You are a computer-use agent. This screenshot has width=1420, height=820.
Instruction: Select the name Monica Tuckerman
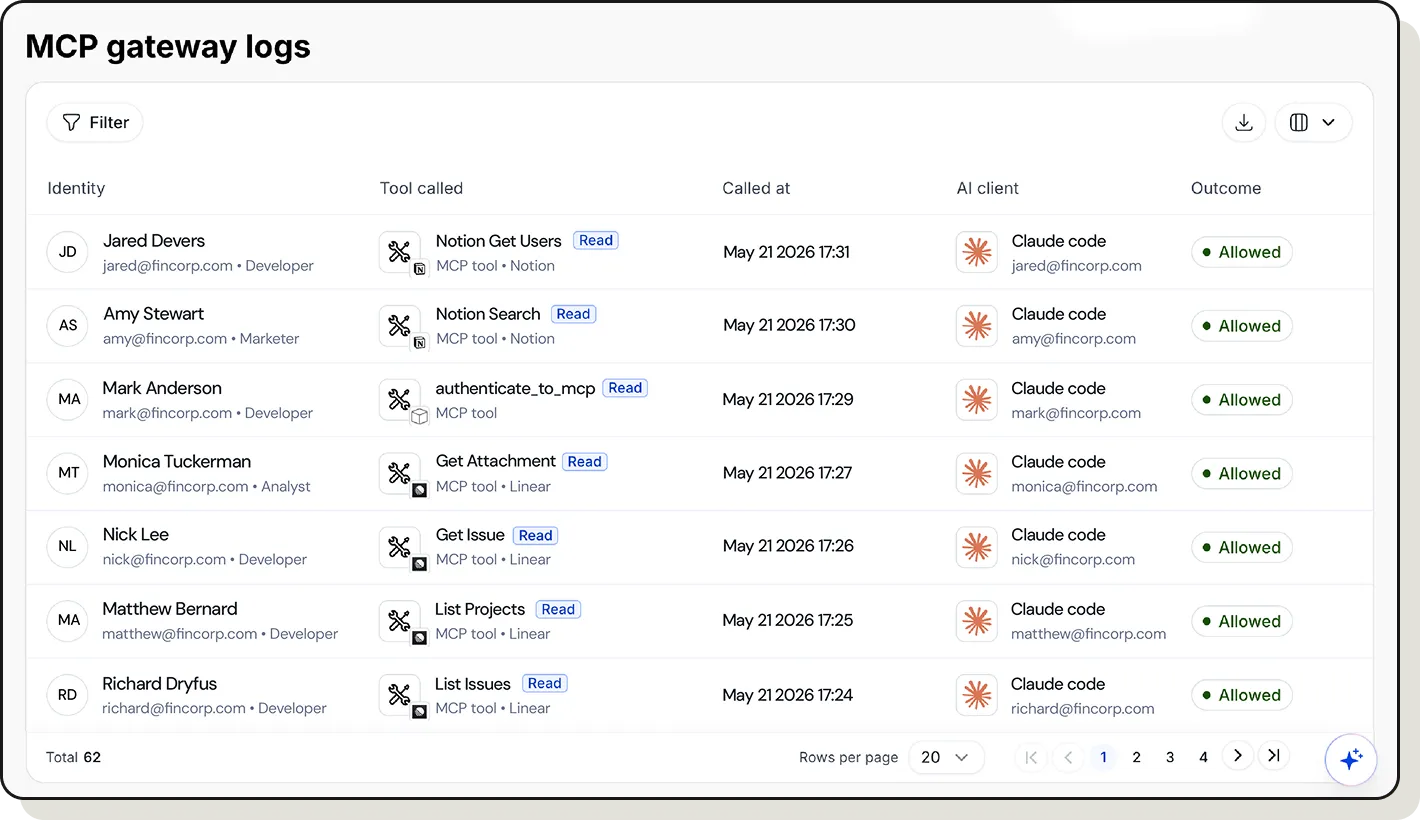[177, 462]
